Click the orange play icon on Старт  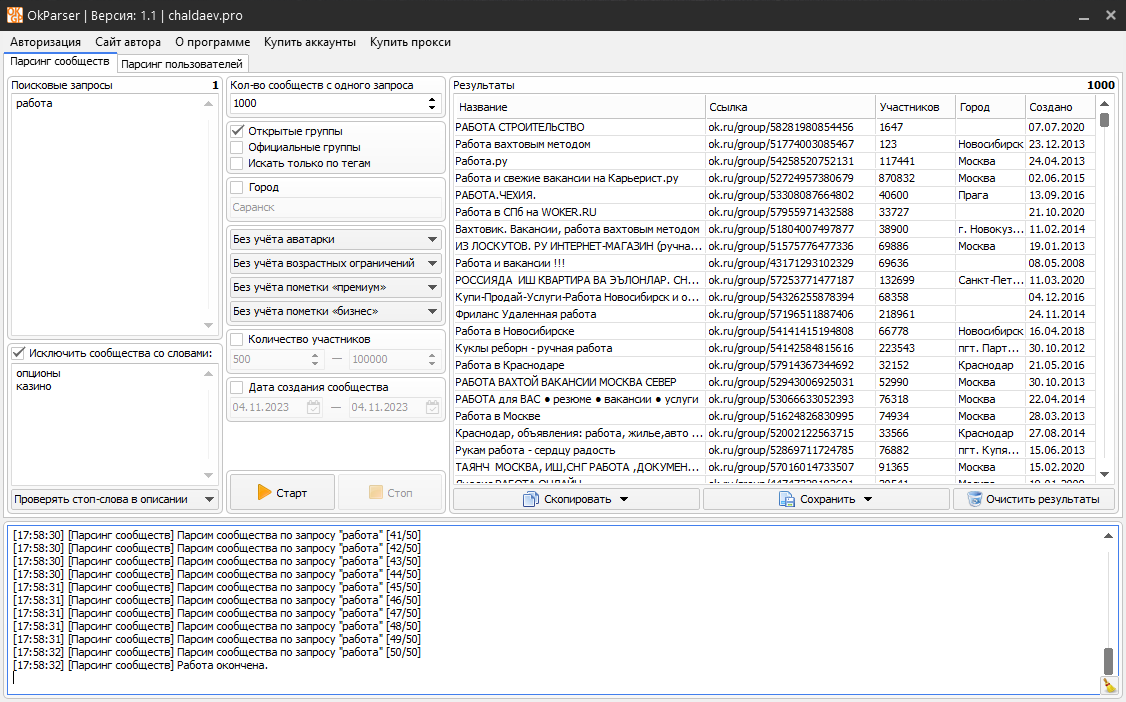[x=264, y=492]
